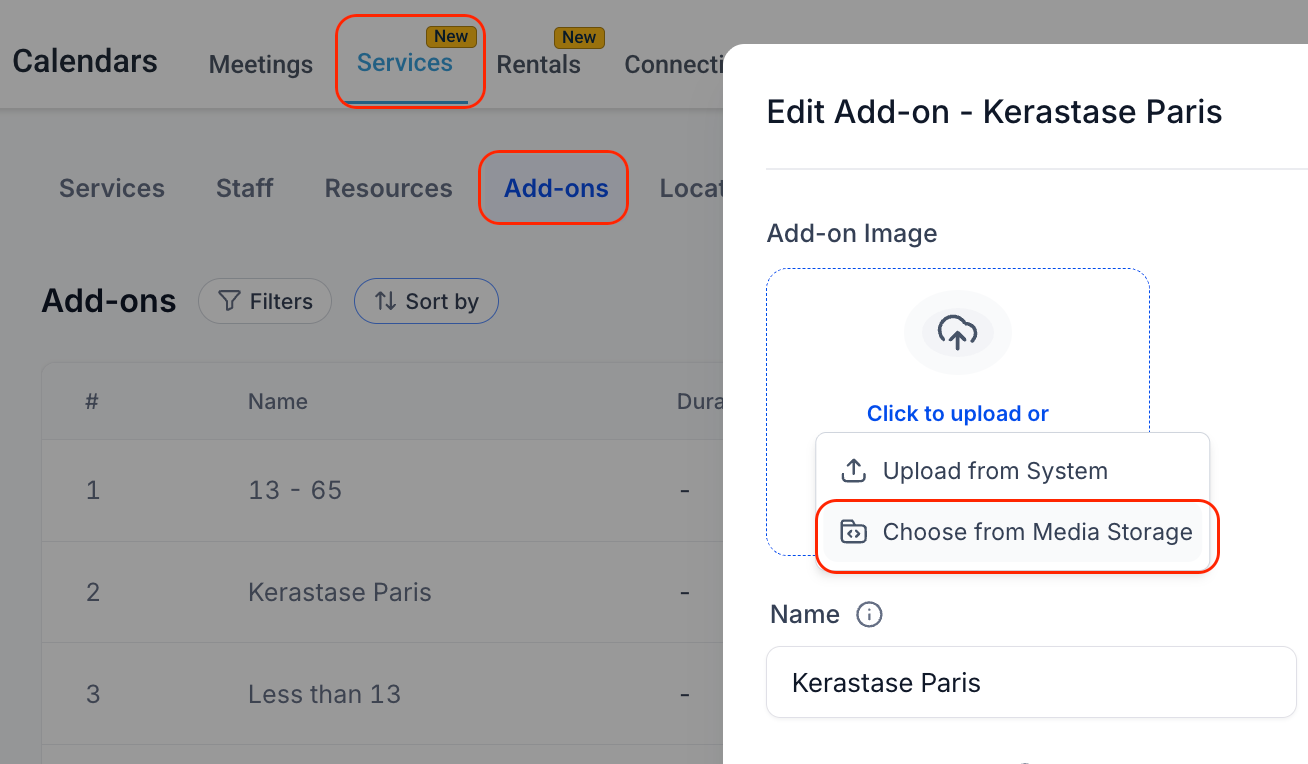1308x764 pixels.
Task: Open the Resources sub-tab
Action: point(388,188)
